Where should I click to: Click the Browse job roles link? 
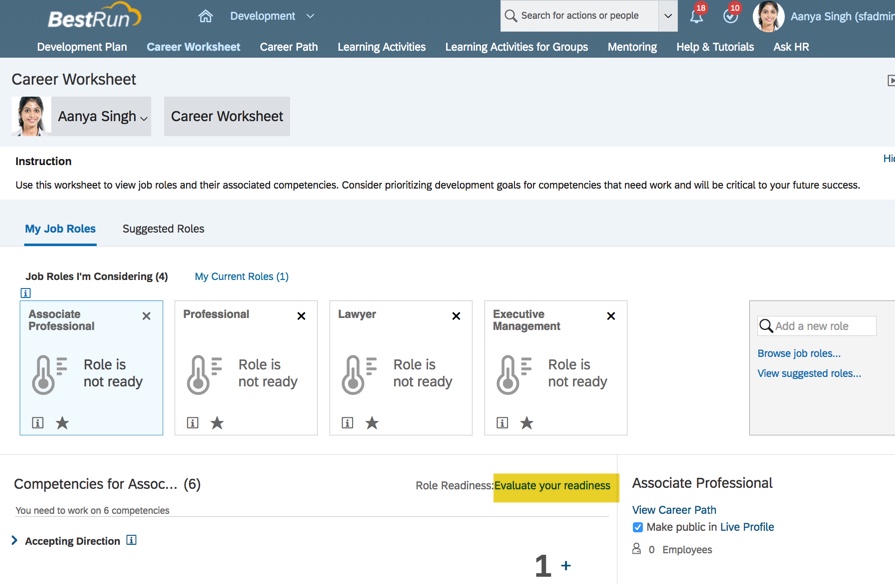pos(799,353)
